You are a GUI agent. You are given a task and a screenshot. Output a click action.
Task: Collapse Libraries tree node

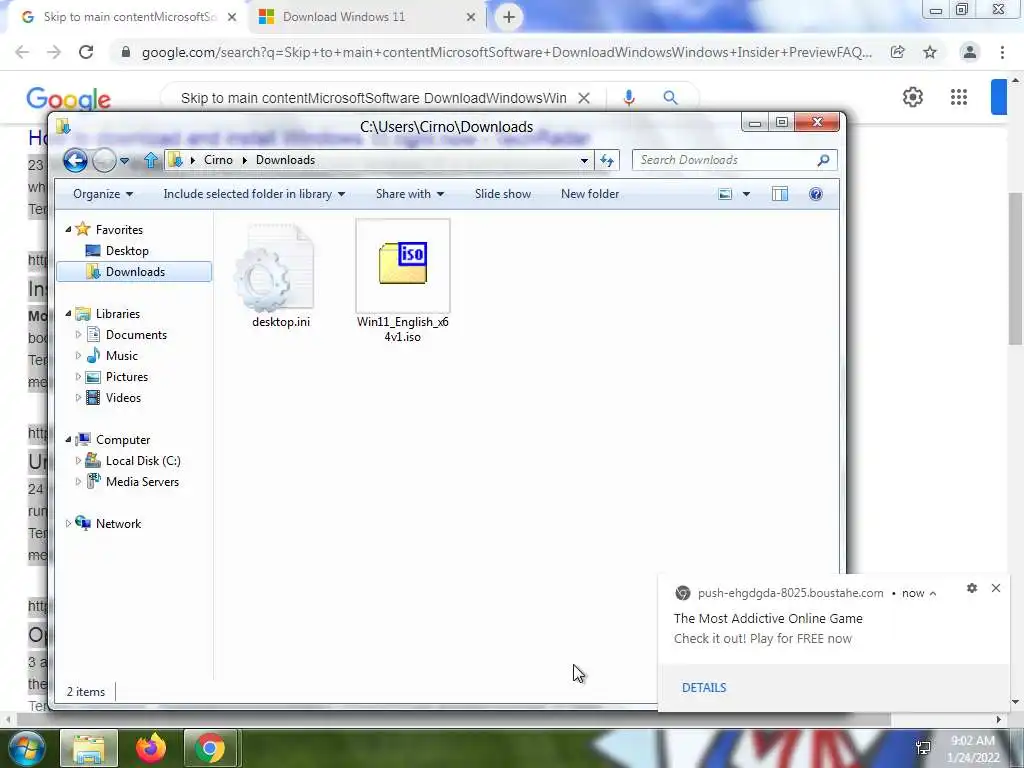[x=68, y=313]
